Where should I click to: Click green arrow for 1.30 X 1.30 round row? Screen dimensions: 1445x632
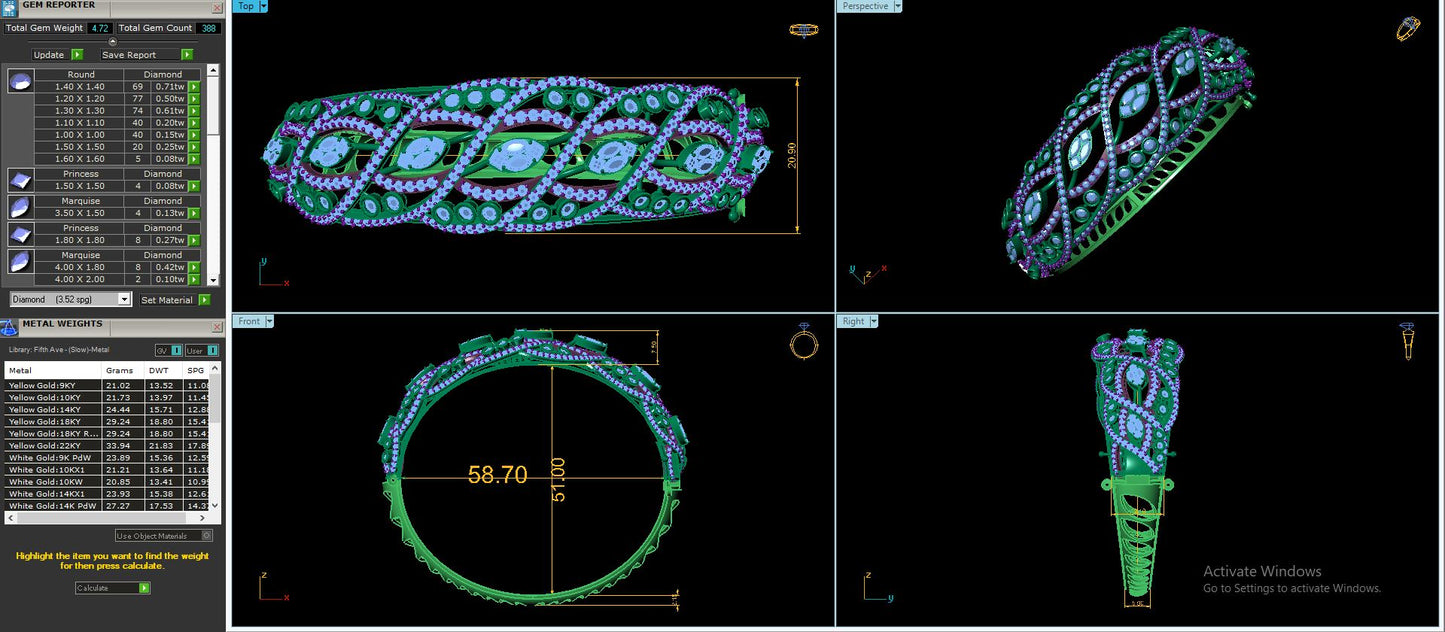(x=194, y=111)
